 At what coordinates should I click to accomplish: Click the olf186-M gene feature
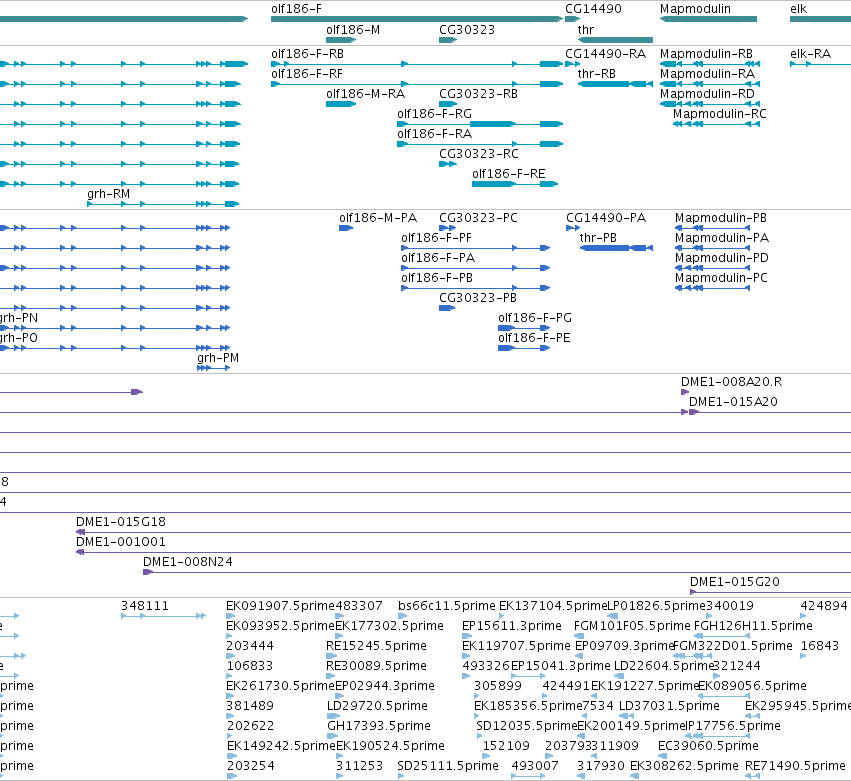341,40
